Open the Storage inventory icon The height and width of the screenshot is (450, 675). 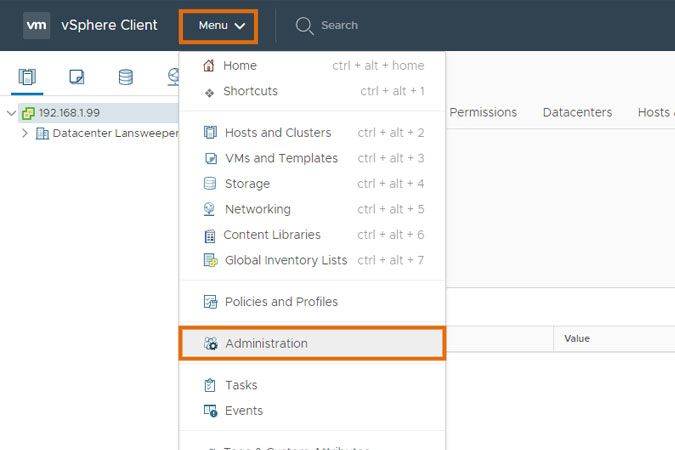click(125, 77)
